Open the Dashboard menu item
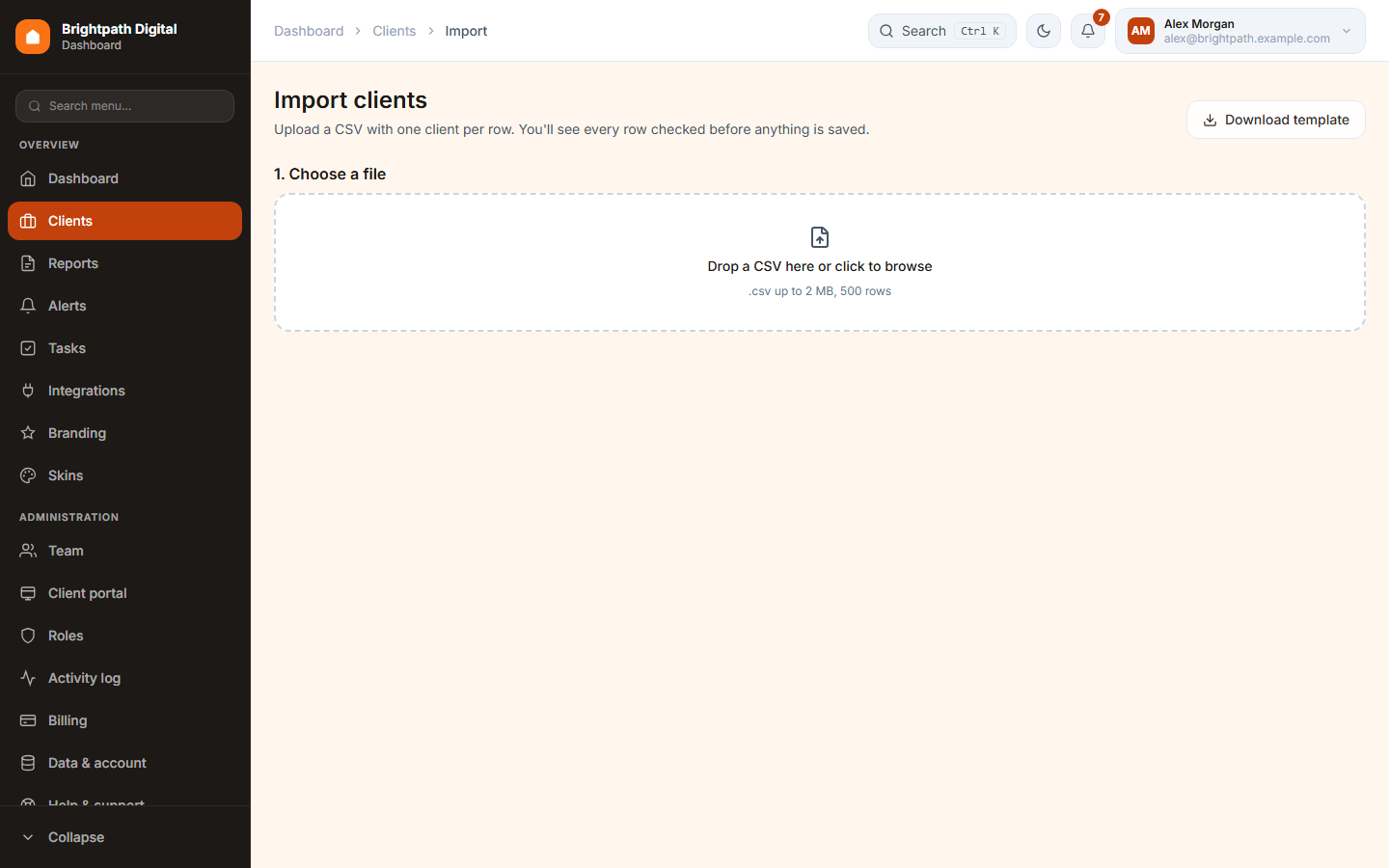This screenshot has height=868, width=1389. (x=125, y=178)
